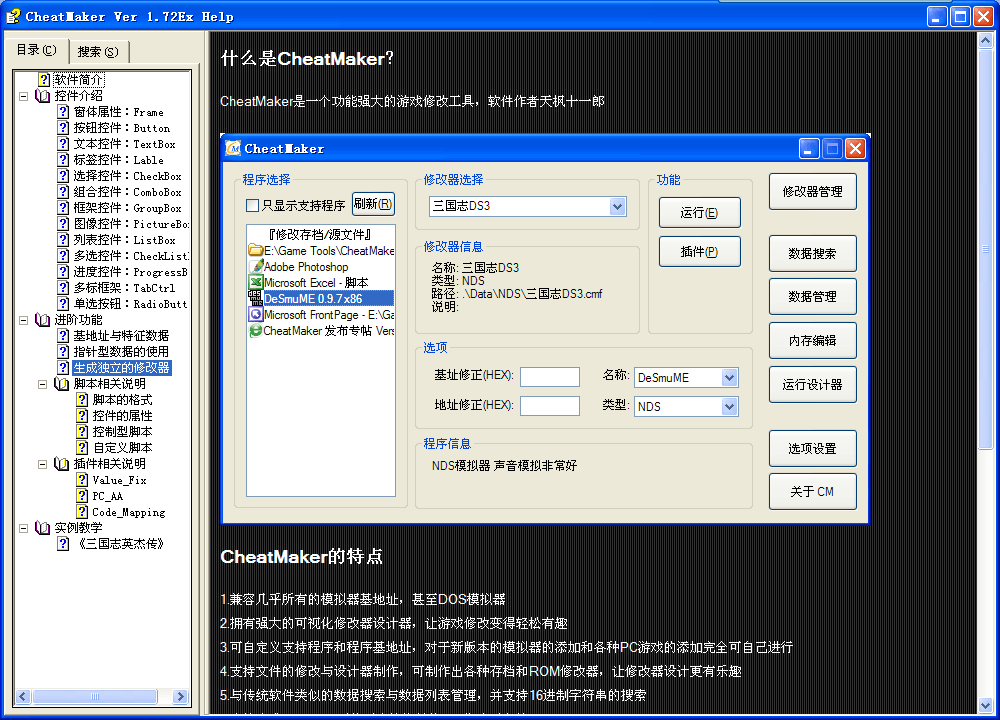Collapse the 实例教学 tree node
Viewport: 1000px width, 720px height.
[x=24, y=528]
